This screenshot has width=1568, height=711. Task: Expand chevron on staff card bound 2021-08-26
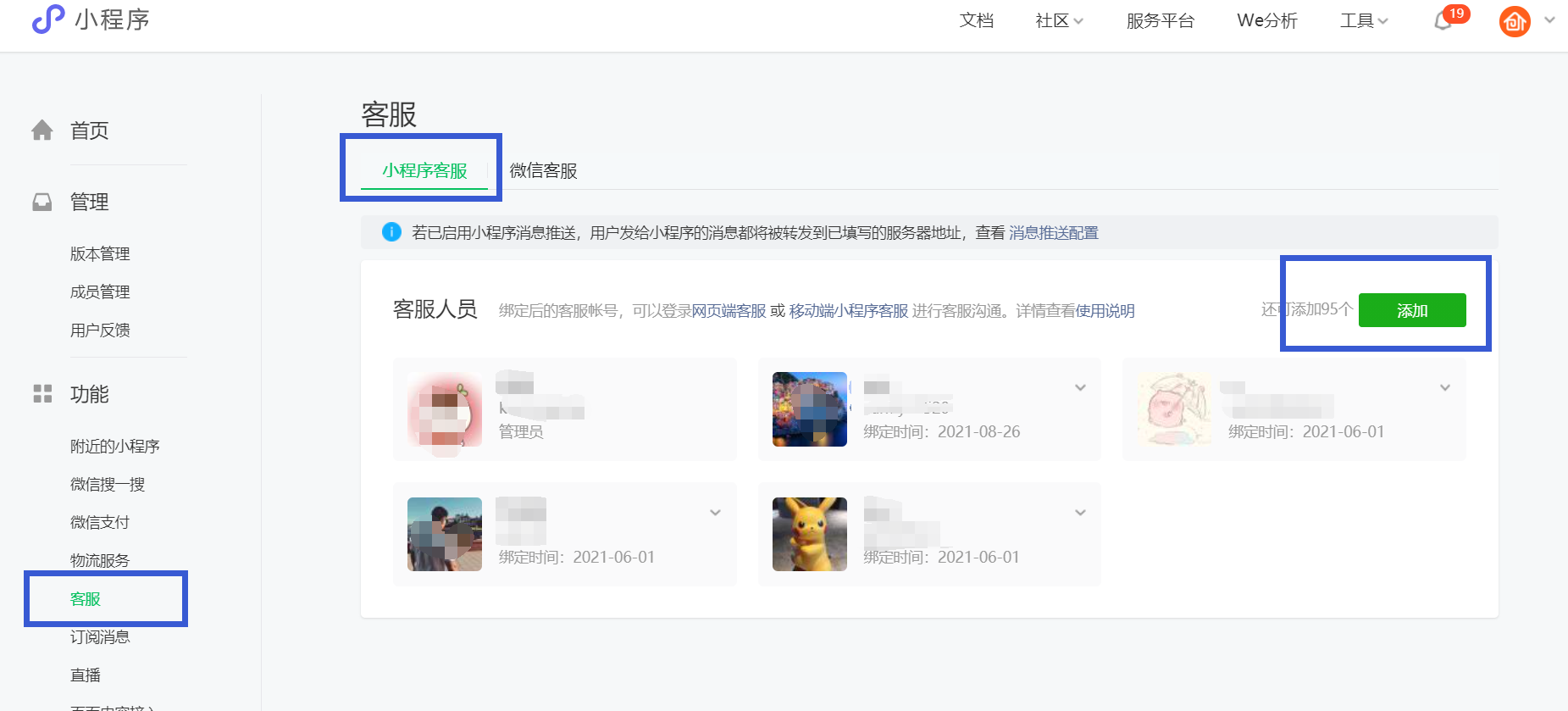1080,388
